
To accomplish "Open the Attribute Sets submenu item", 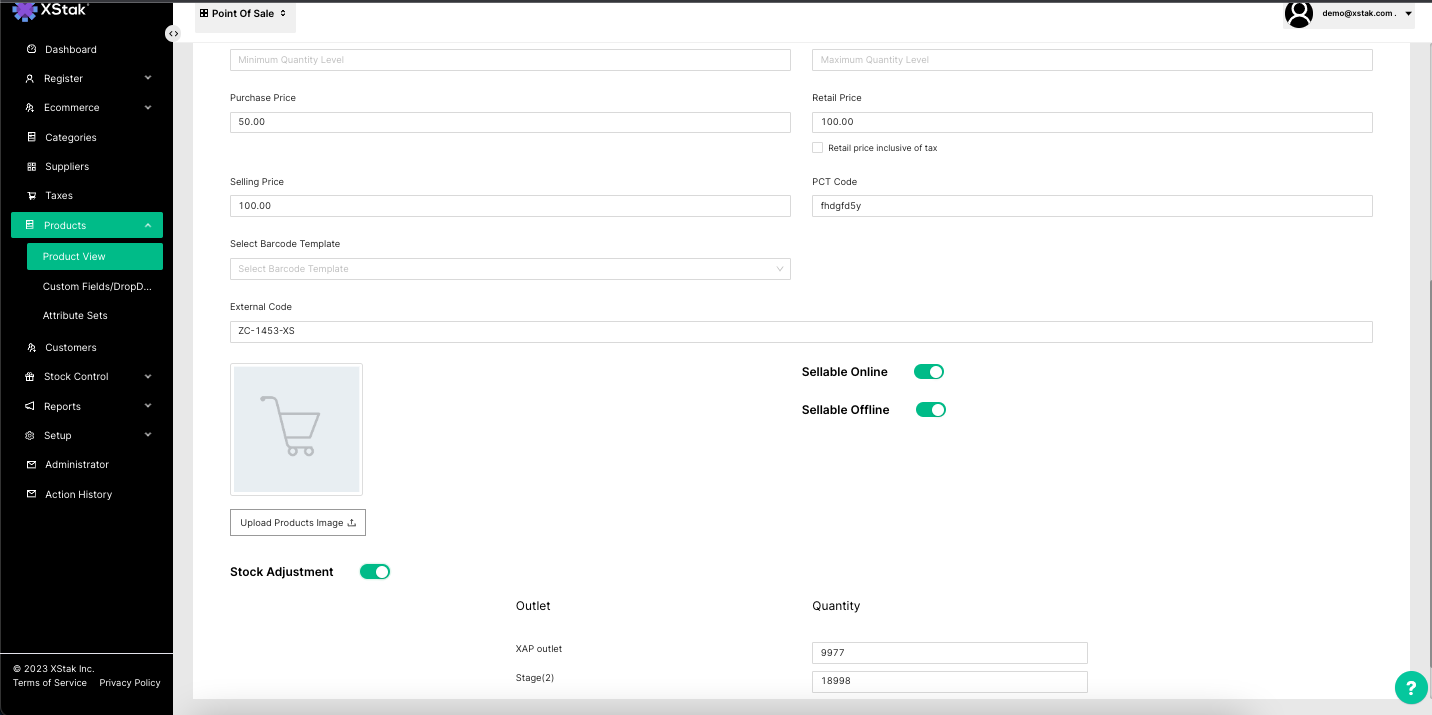I will 75,315.
